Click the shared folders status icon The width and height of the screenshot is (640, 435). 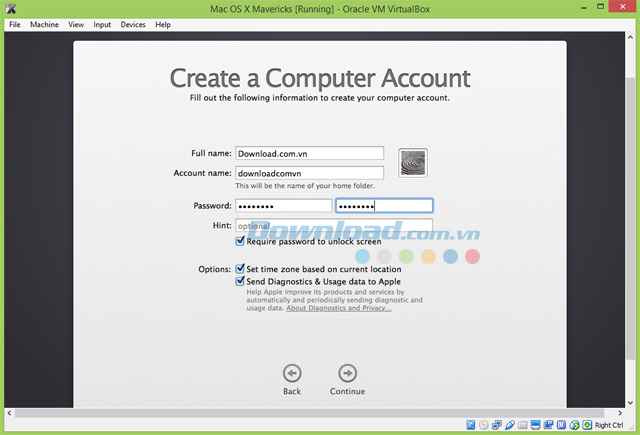pos(522,425)
